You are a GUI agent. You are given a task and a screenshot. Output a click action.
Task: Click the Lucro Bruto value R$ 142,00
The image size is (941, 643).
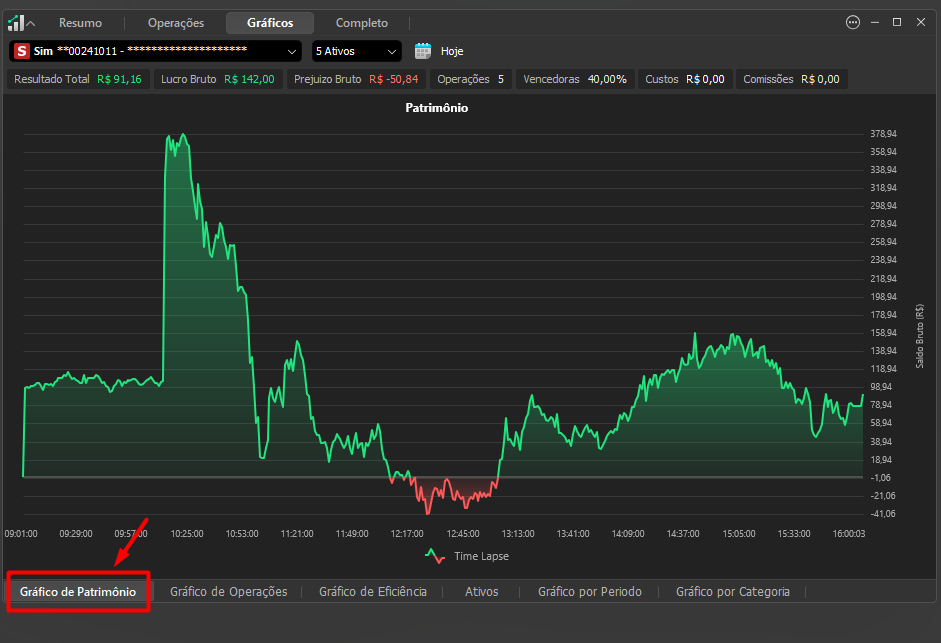(x=249, y=79)
